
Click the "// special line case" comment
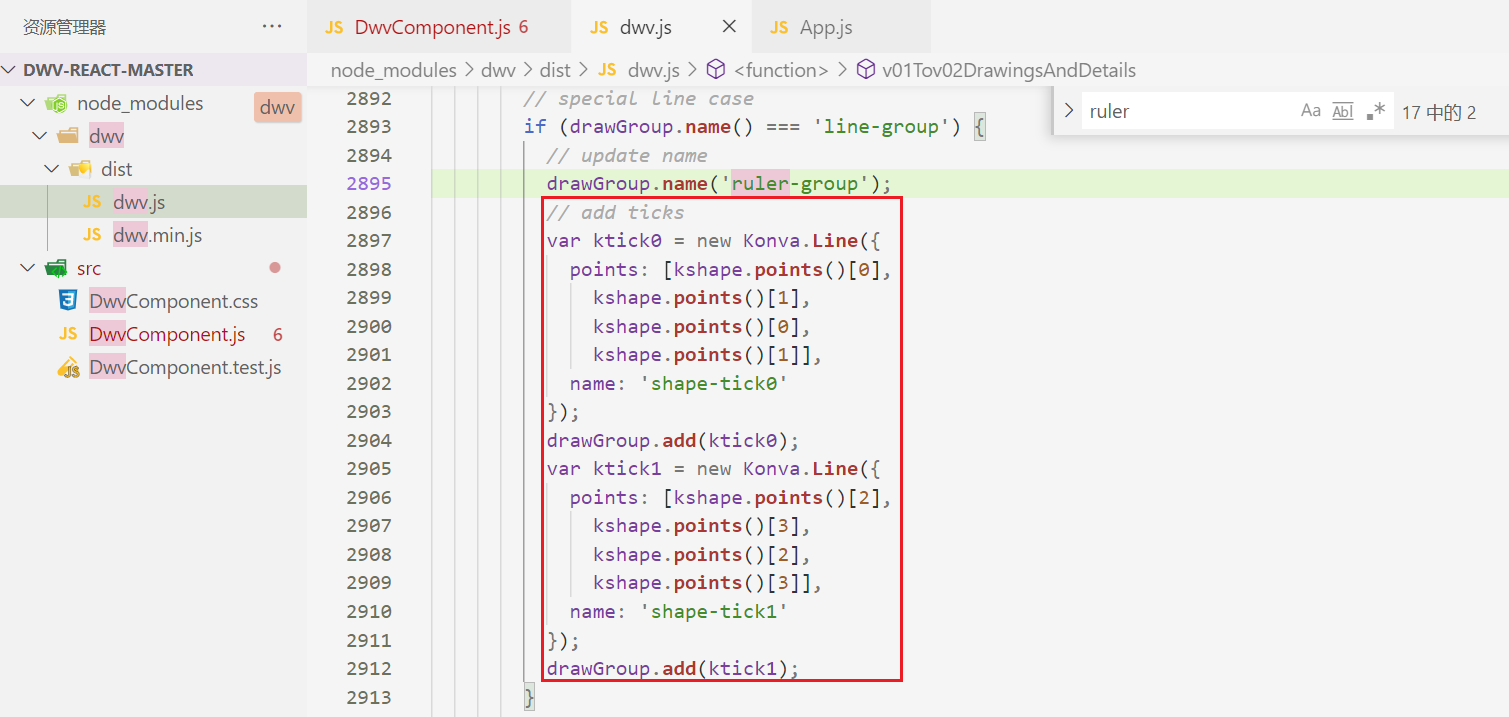tap(639, 98)
